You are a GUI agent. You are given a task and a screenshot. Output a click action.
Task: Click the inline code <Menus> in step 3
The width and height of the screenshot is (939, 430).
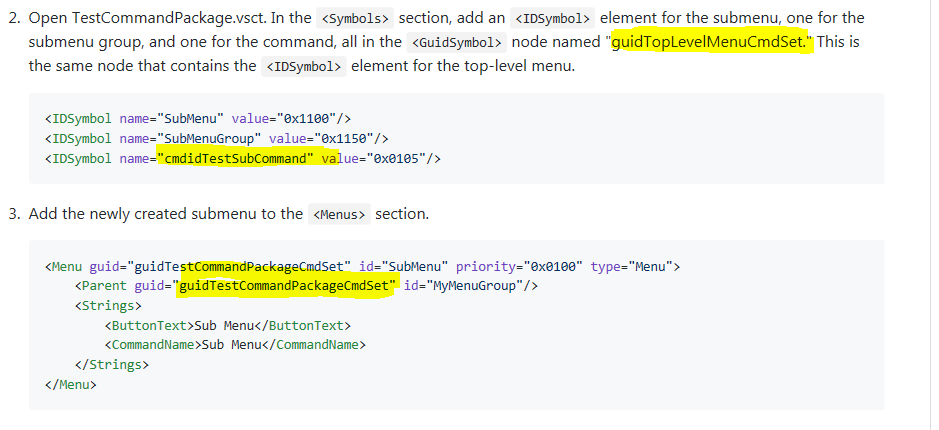[340, 214]
